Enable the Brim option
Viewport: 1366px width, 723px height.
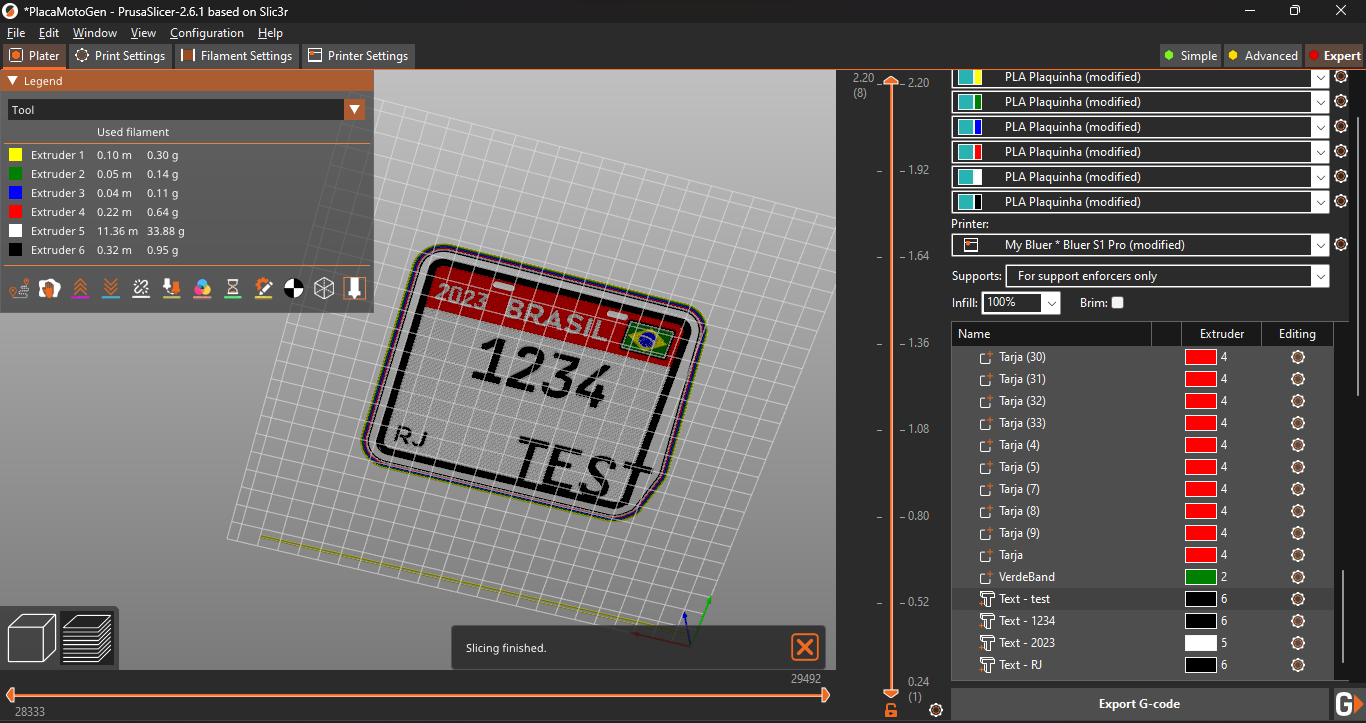(1117, 302)
